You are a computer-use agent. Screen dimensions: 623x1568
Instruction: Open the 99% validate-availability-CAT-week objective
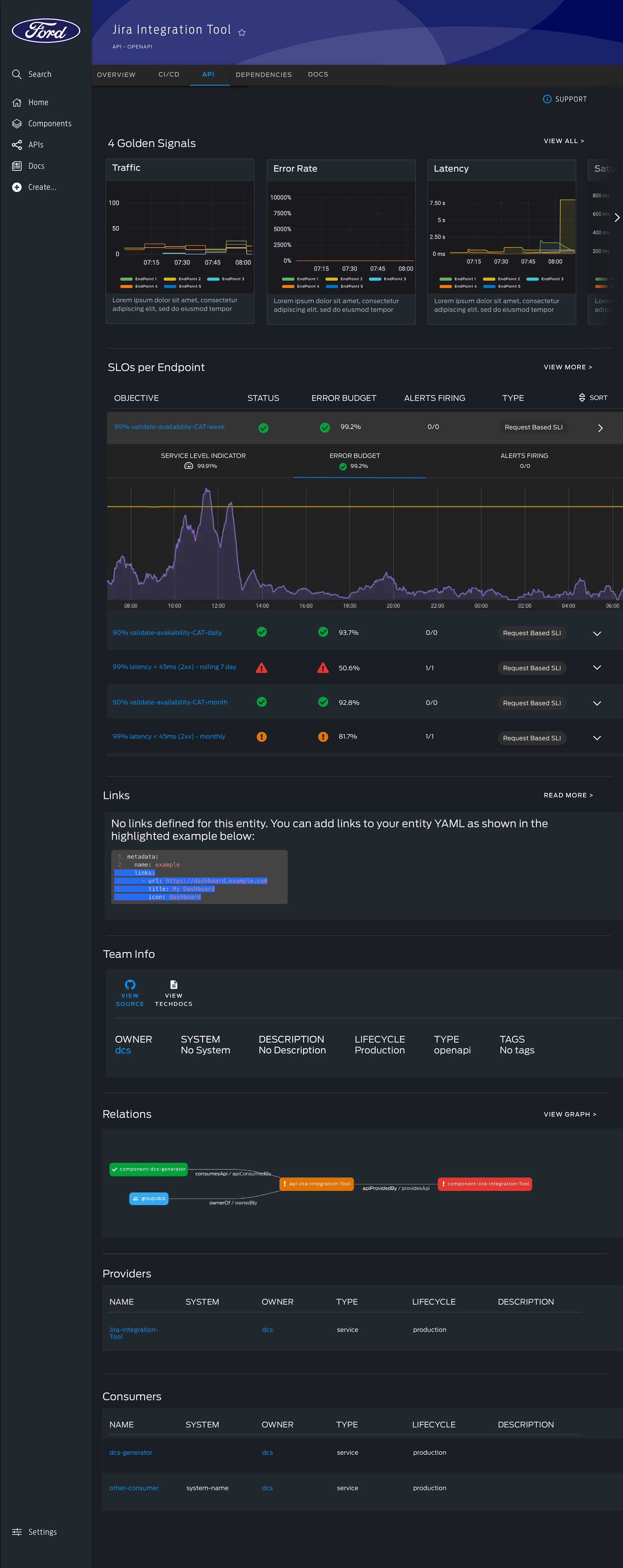(x=169, y=427)
